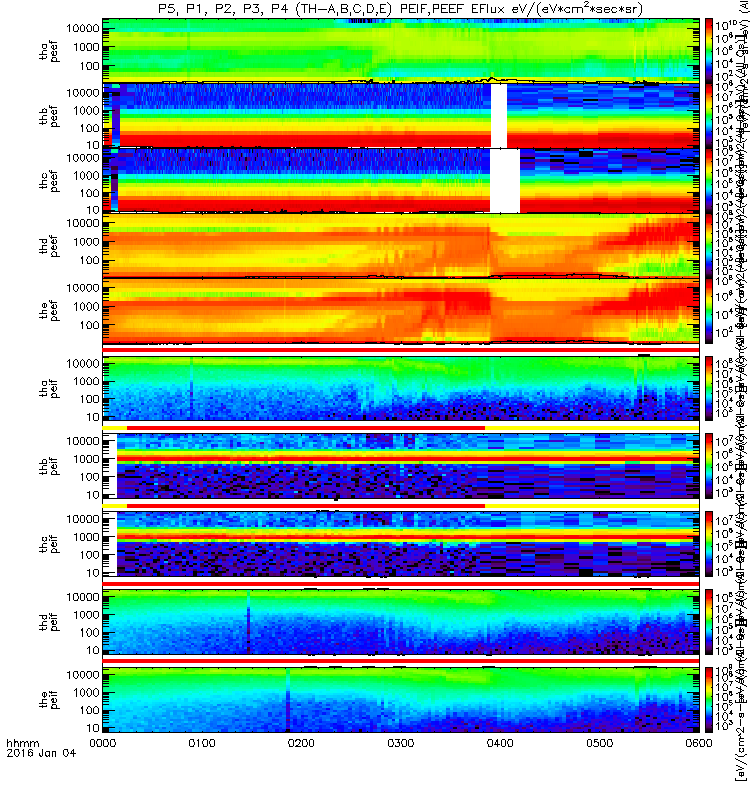This screenshot has height=800, width=750.
Task: Click the color bar beside the tha peef panel
Action: coord(709,51)
